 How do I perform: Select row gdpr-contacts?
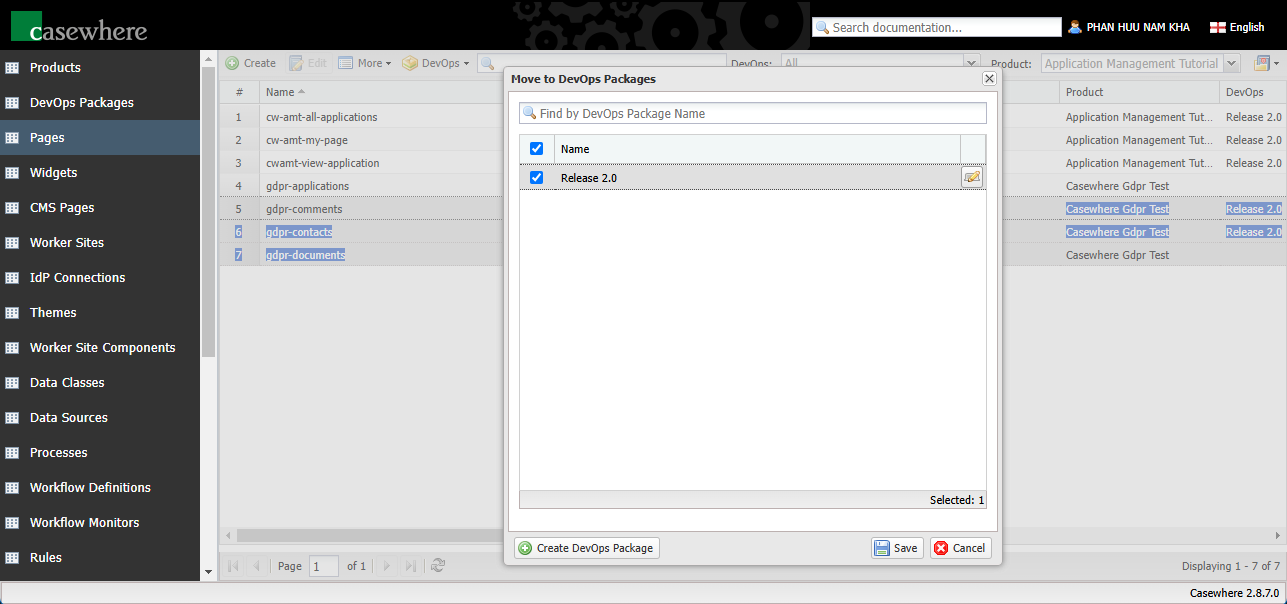(299, 232)
